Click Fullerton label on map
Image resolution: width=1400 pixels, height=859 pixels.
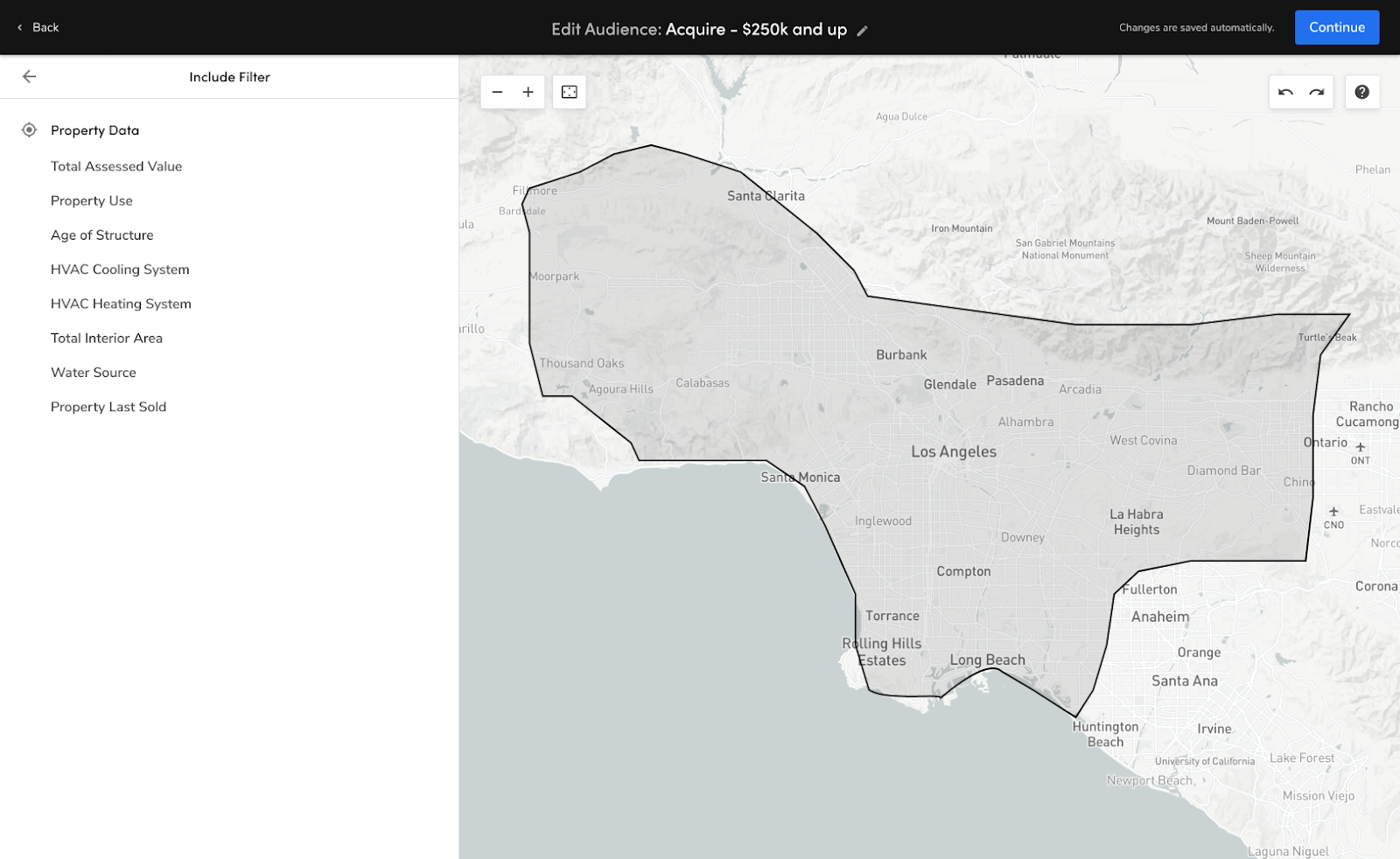click(x=1150, y=590)
